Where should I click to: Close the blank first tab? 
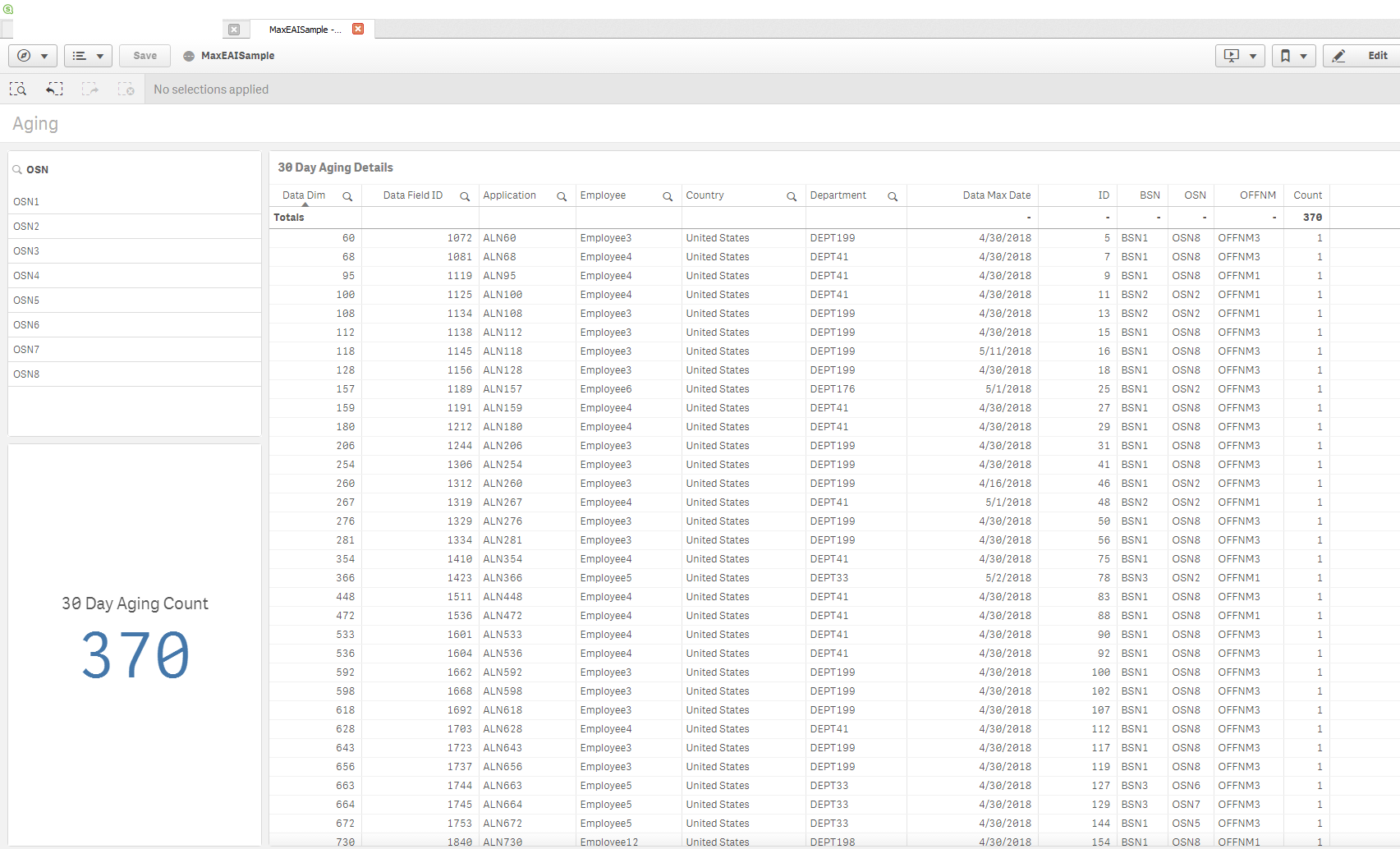pos(234,30)
